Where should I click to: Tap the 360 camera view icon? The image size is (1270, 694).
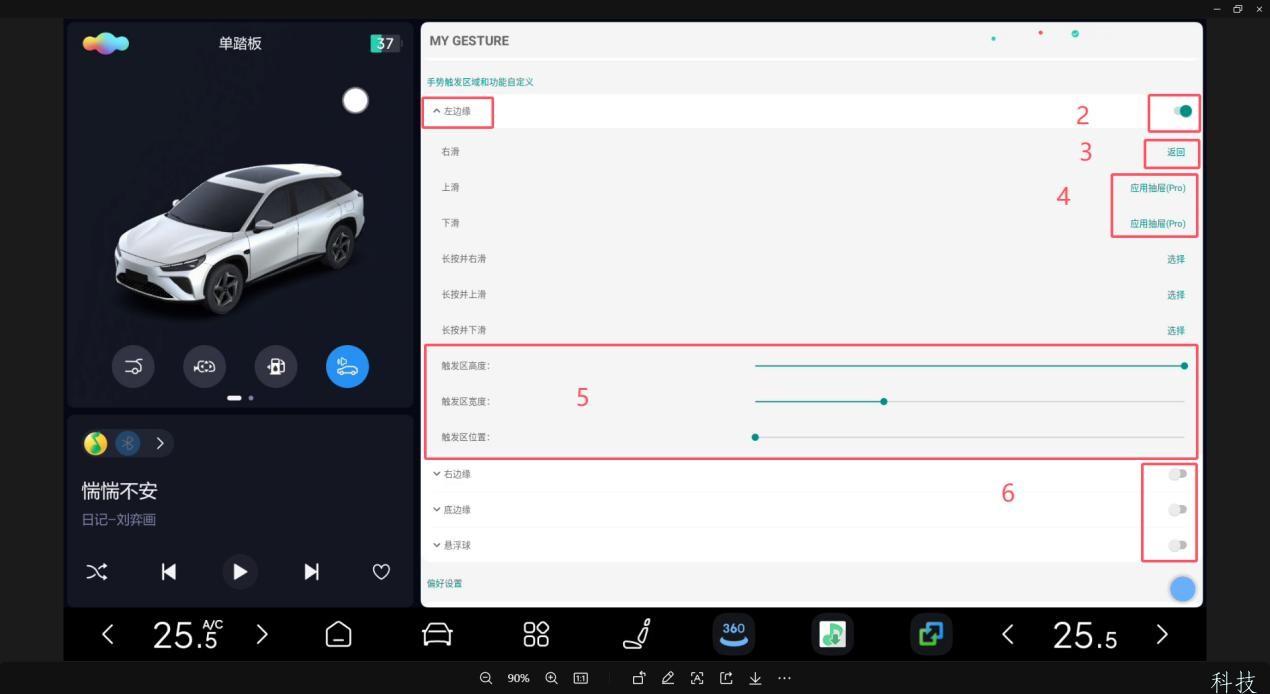(x=734, y=634)
